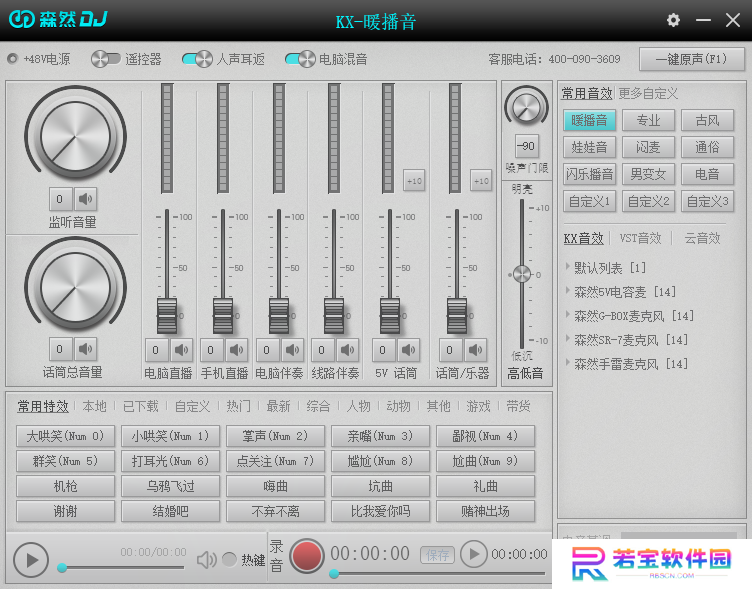The width and height of the screenshot is (752, 589).
Task: Click the effects player volume icon
Action: 207,560
